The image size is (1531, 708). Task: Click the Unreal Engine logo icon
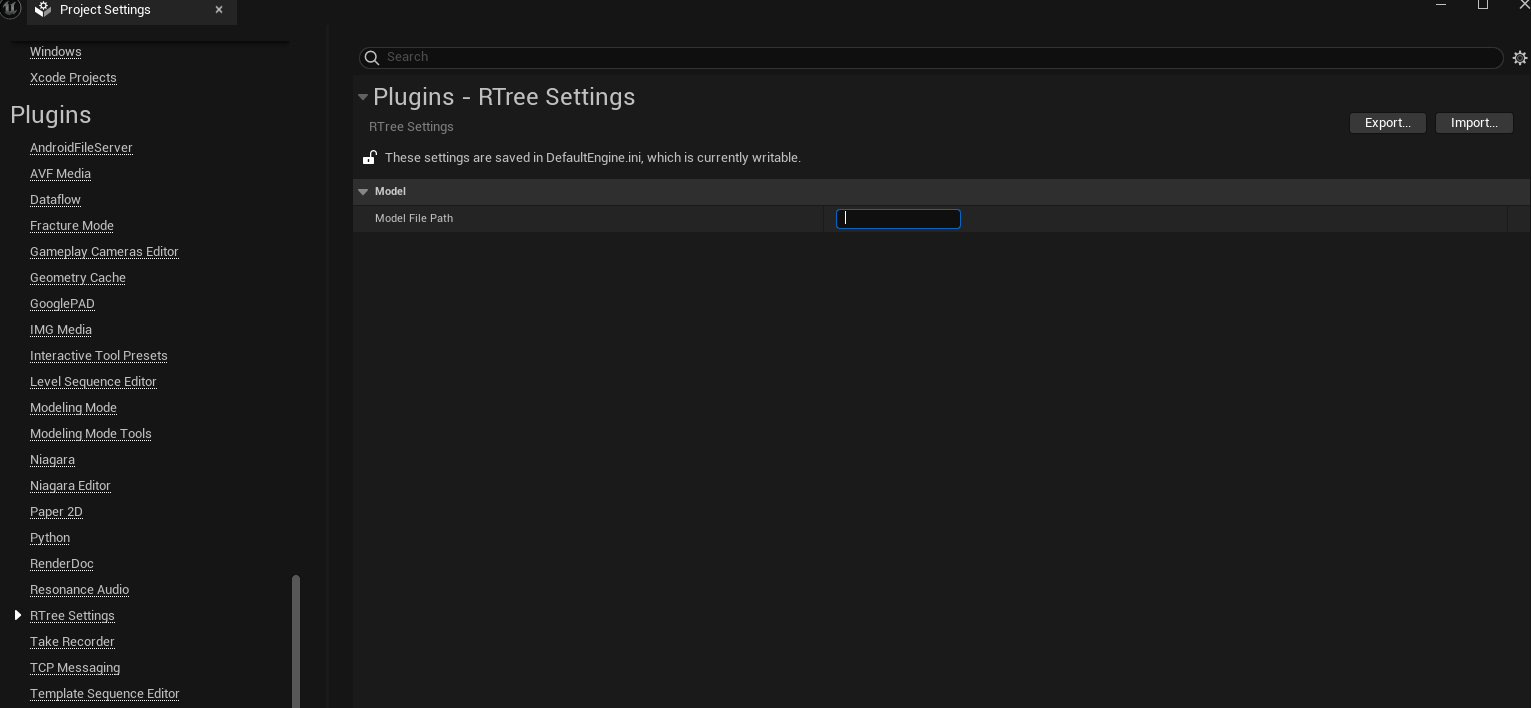pyautogui.click(x=10, y=10)
